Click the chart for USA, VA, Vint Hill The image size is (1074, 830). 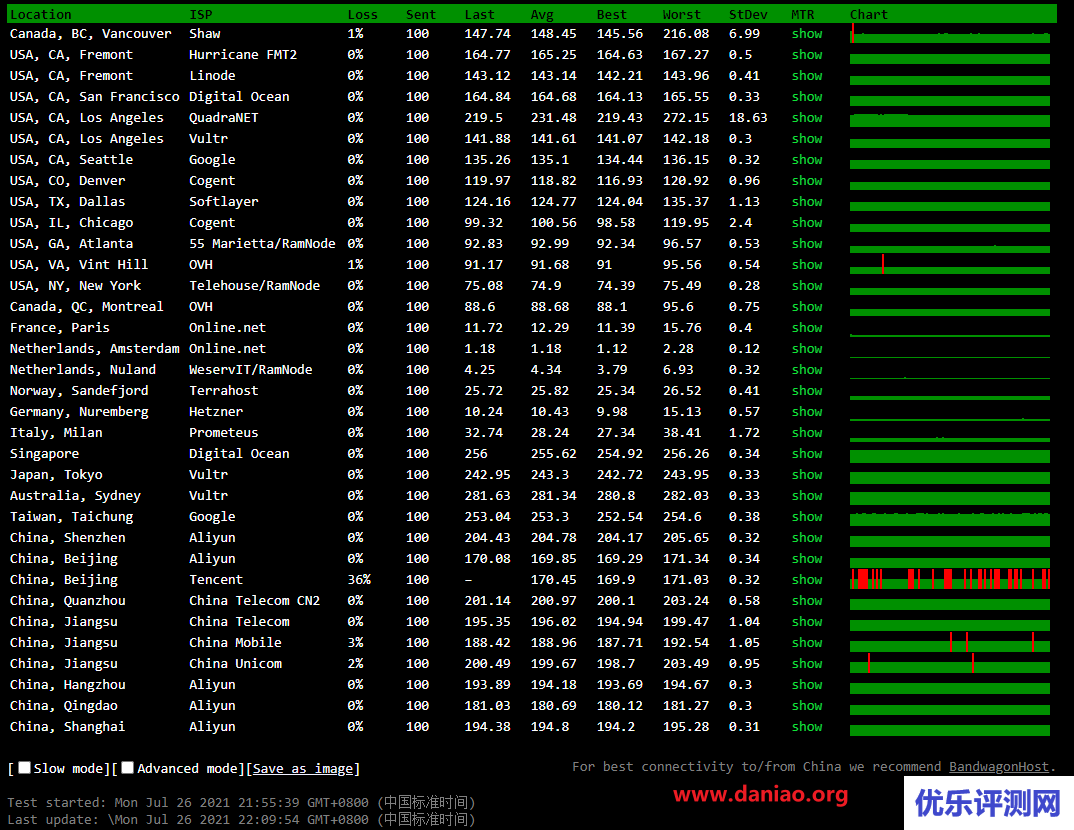(x=950, y=265)
